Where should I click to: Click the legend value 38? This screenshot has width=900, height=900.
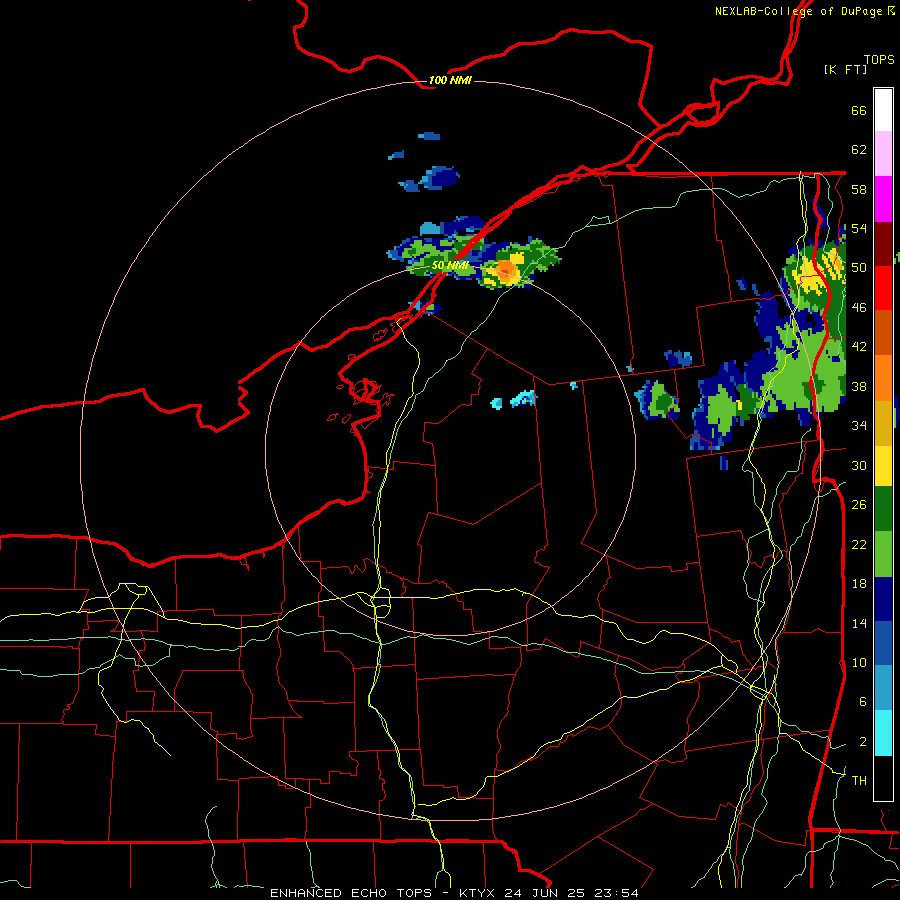pos(859,386)
